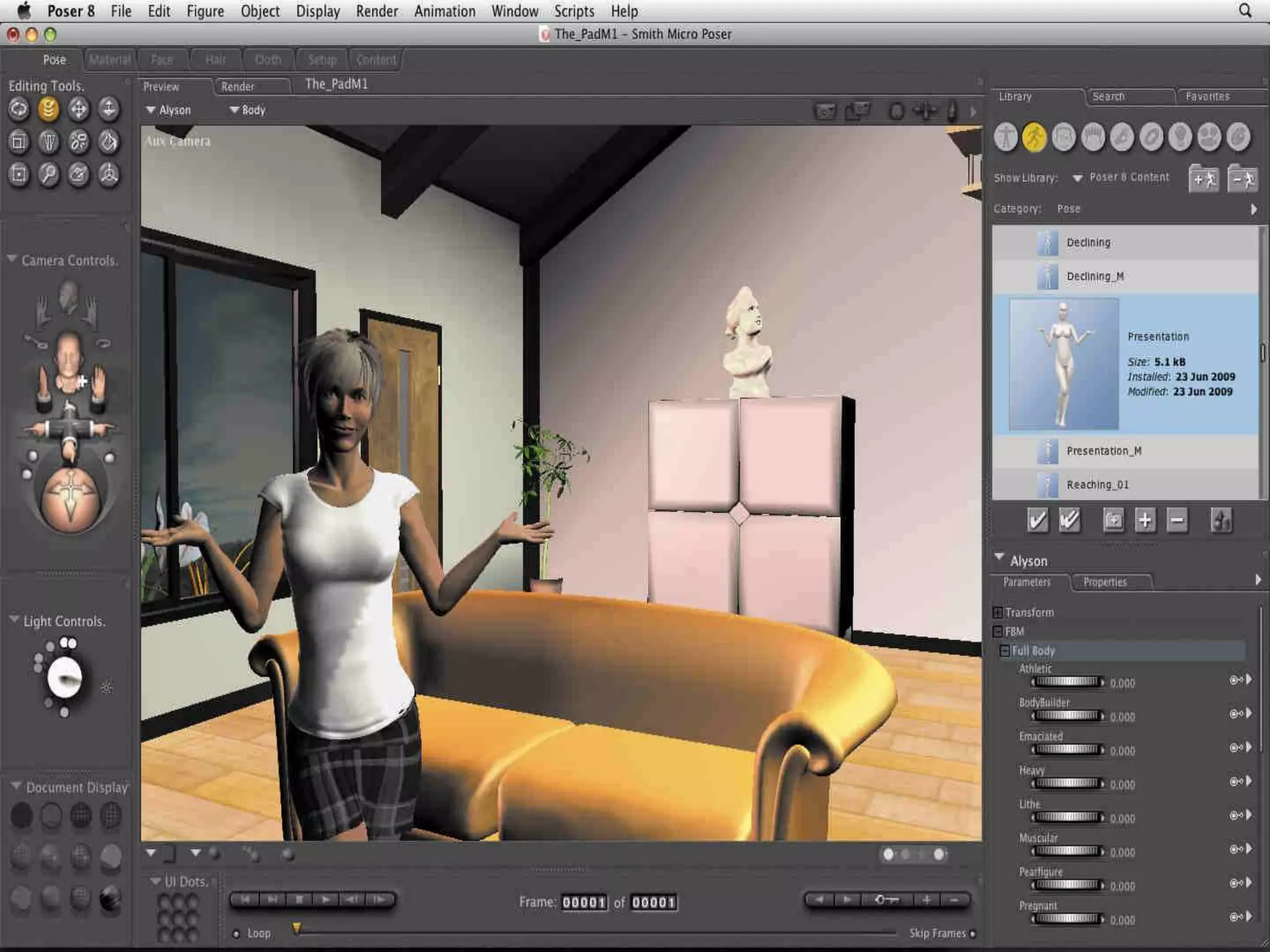The height and width of the screenshot is (952, 1270).
Task: Select the Translate/Pull editing tool
Action: (78, 110)
